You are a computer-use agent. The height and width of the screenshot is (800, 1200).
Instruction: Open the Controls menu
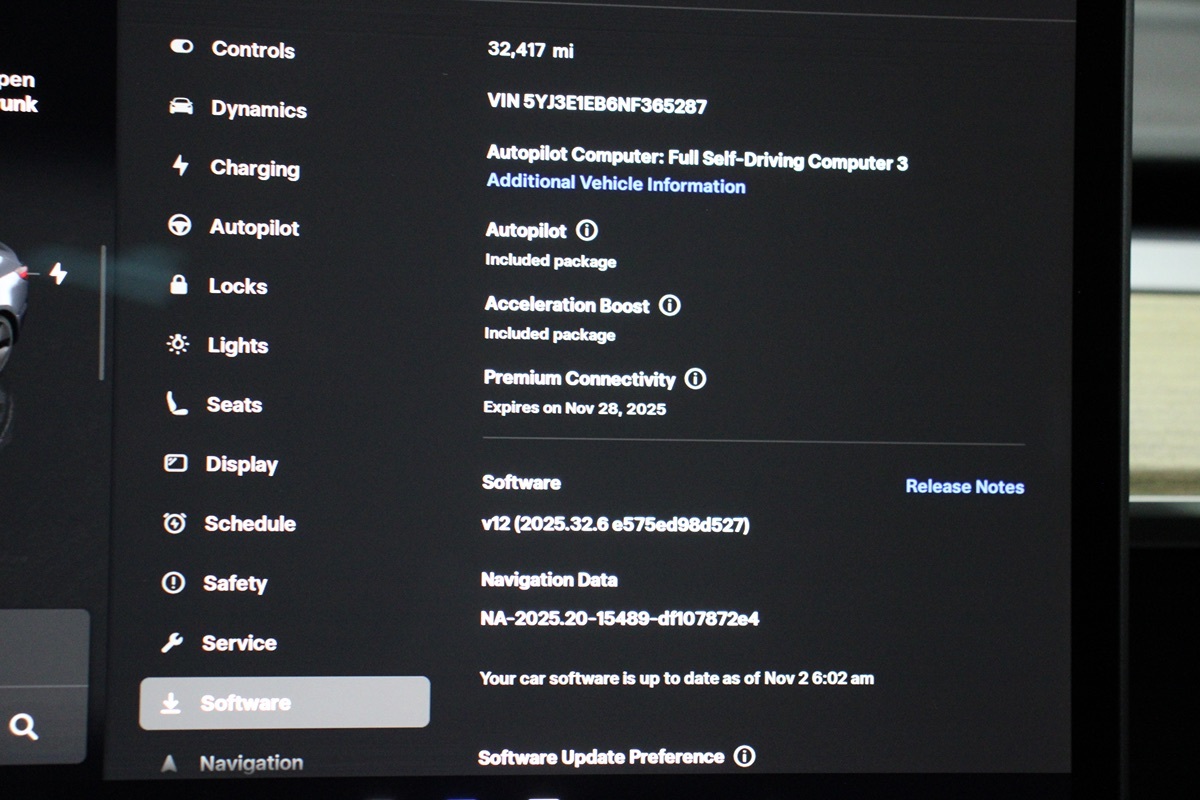pos(252,49)
